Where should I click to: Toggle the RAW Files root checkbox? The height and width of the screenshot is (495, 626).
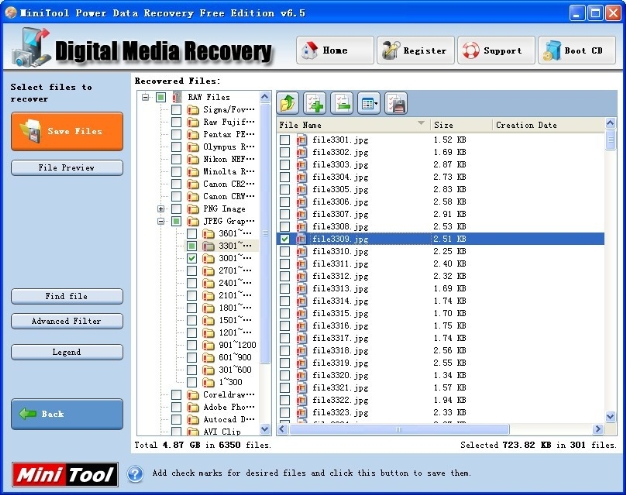pyautogui.click(x=161, y=97)
